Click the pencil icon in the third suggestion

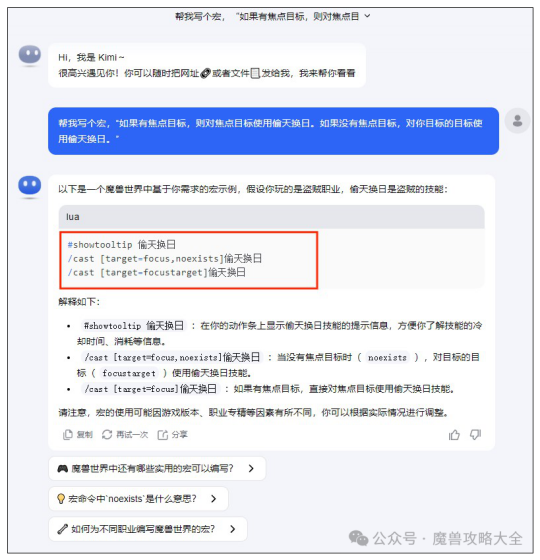(x=62, y=529)
